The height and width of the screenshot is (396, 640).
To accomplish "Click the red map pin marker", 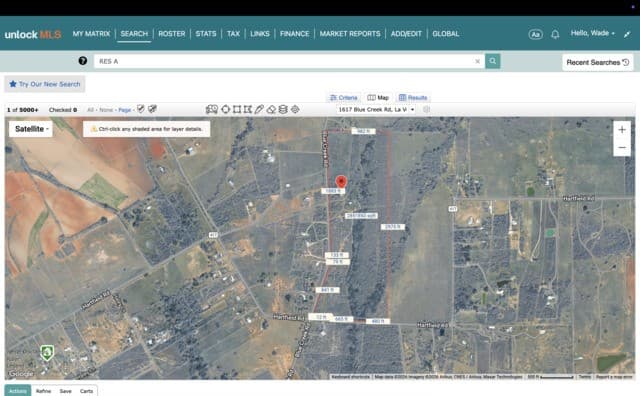I will click(341, 182).
